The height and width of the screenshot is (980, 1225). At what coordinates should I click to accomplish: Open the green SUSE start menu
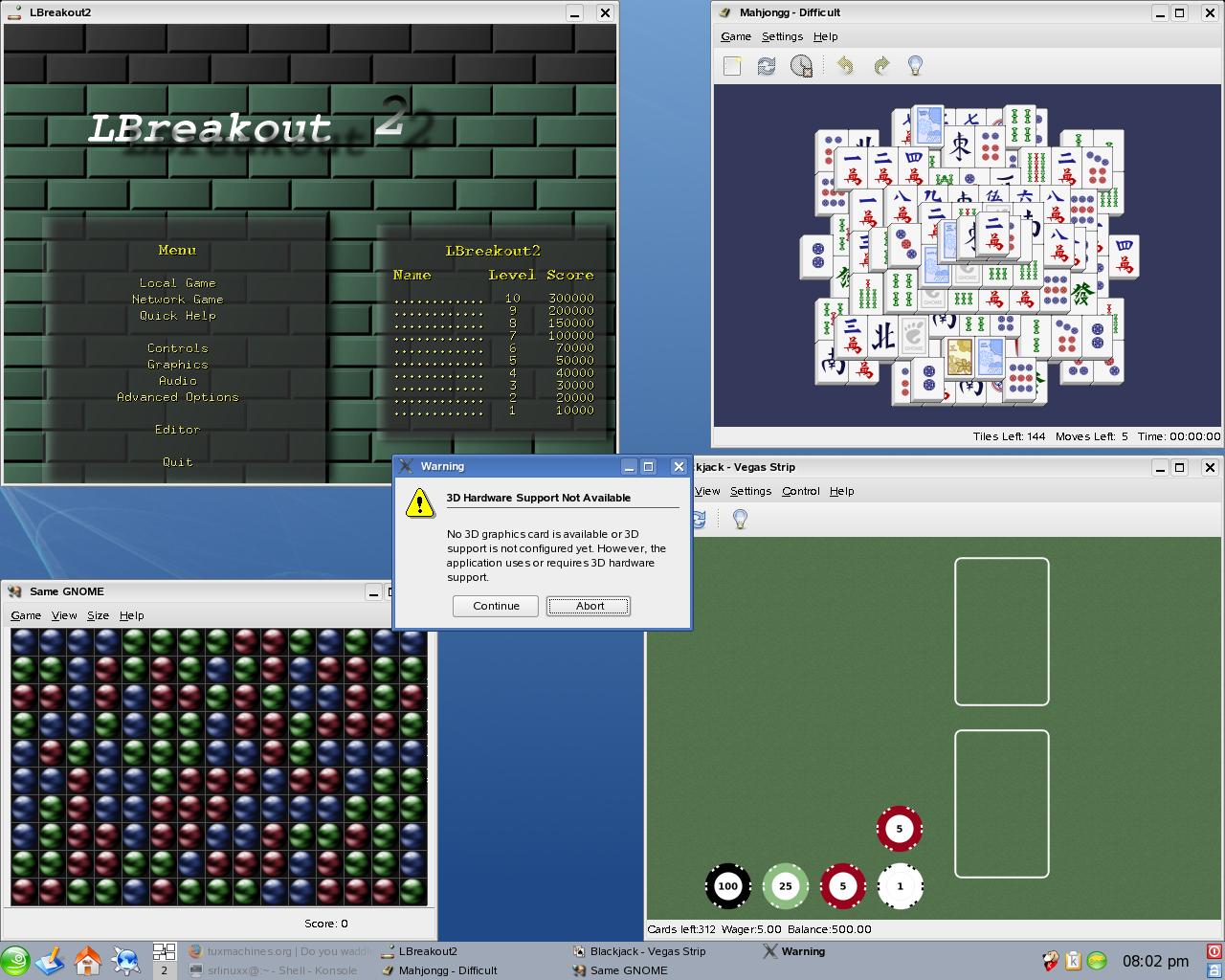[x=15, y=961]
